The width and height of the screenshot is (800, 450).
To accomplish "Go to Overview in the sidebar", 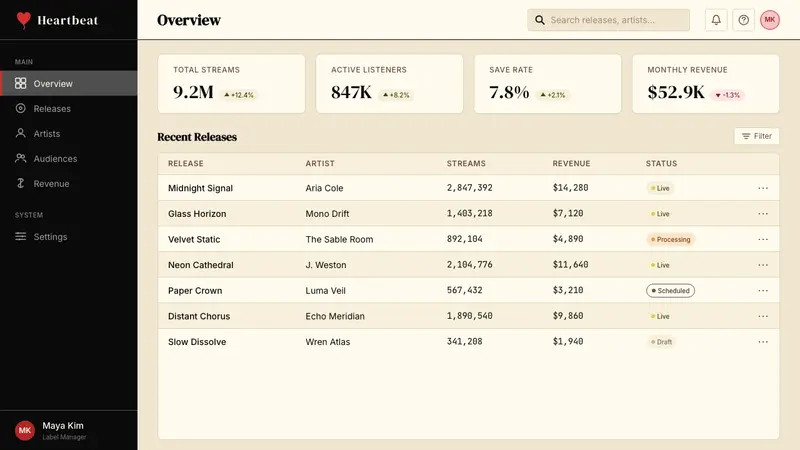I will coord(69,83).
